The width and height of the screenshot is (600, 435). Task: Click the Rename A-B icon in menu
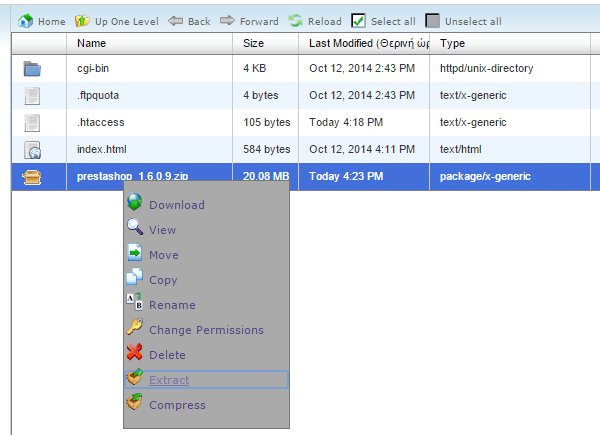[134, 301]
